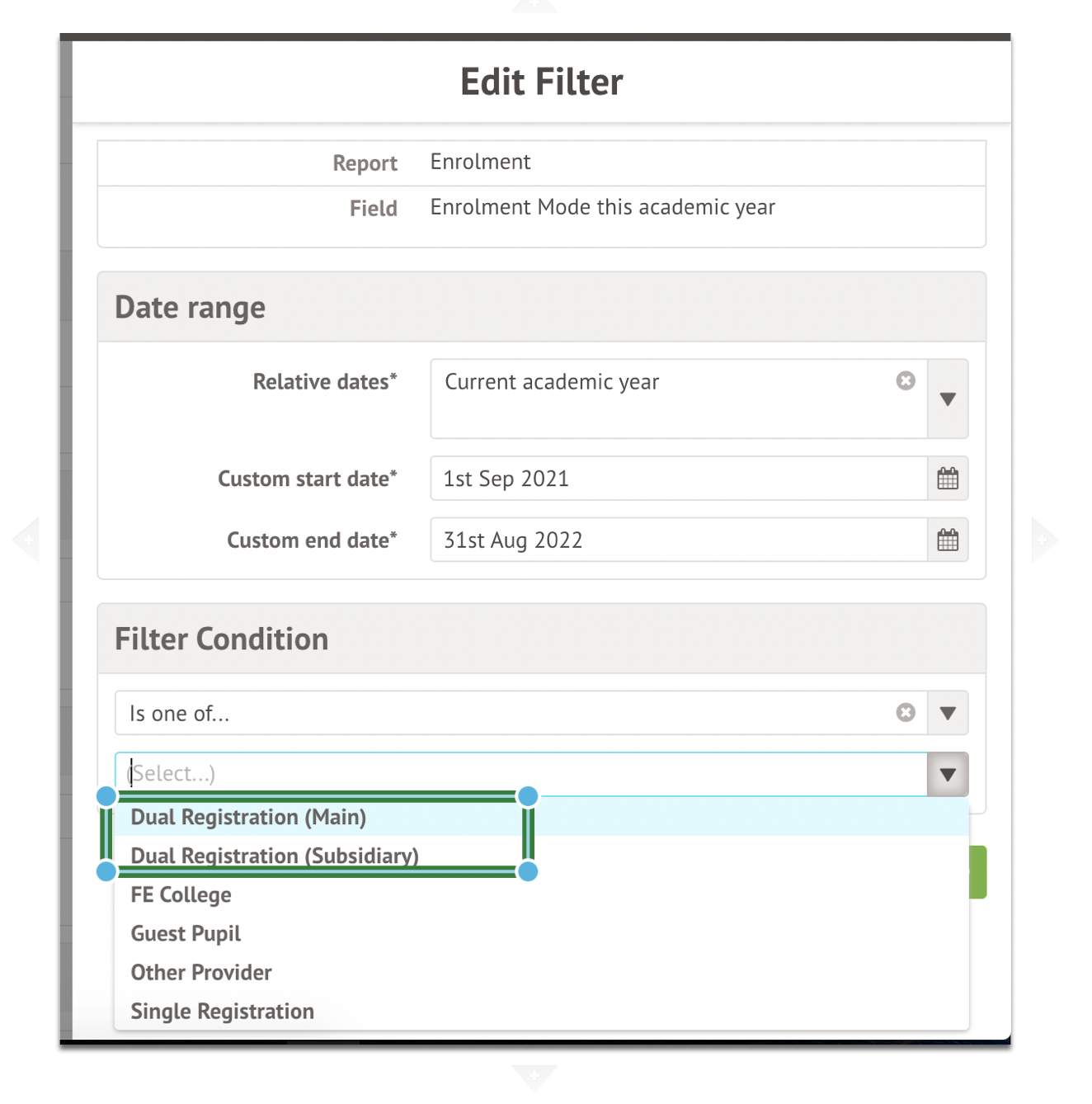Clear the Relative dates selection

[906, 381]
